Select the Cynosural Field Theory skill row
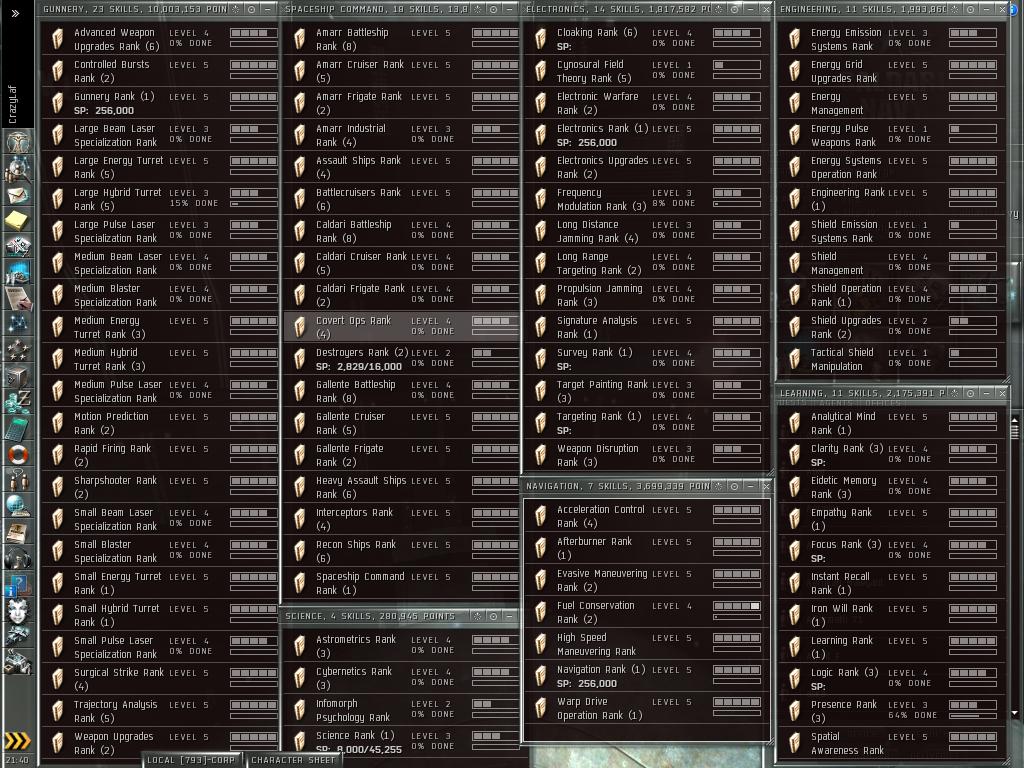1024x768 pixels. click(x=647, y=71)
